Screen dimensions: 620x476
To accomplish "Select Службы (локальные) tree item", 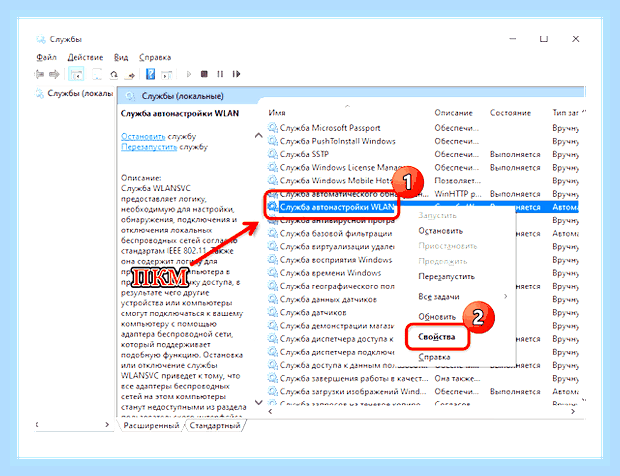I will tap(77, 94).
